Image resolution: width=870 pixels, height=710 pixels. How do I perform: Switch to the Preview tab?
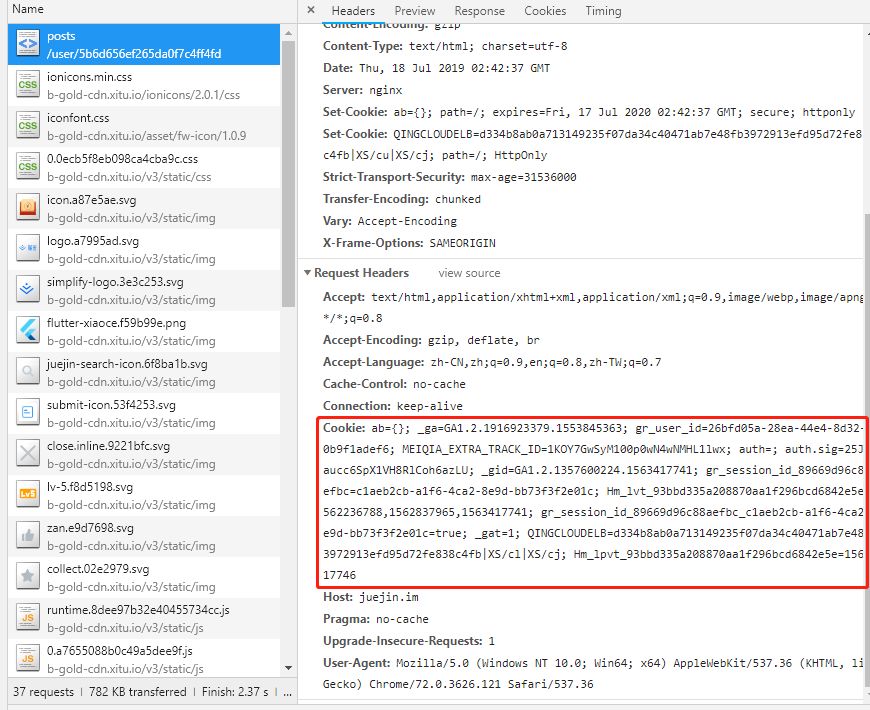tap(414, 11)
